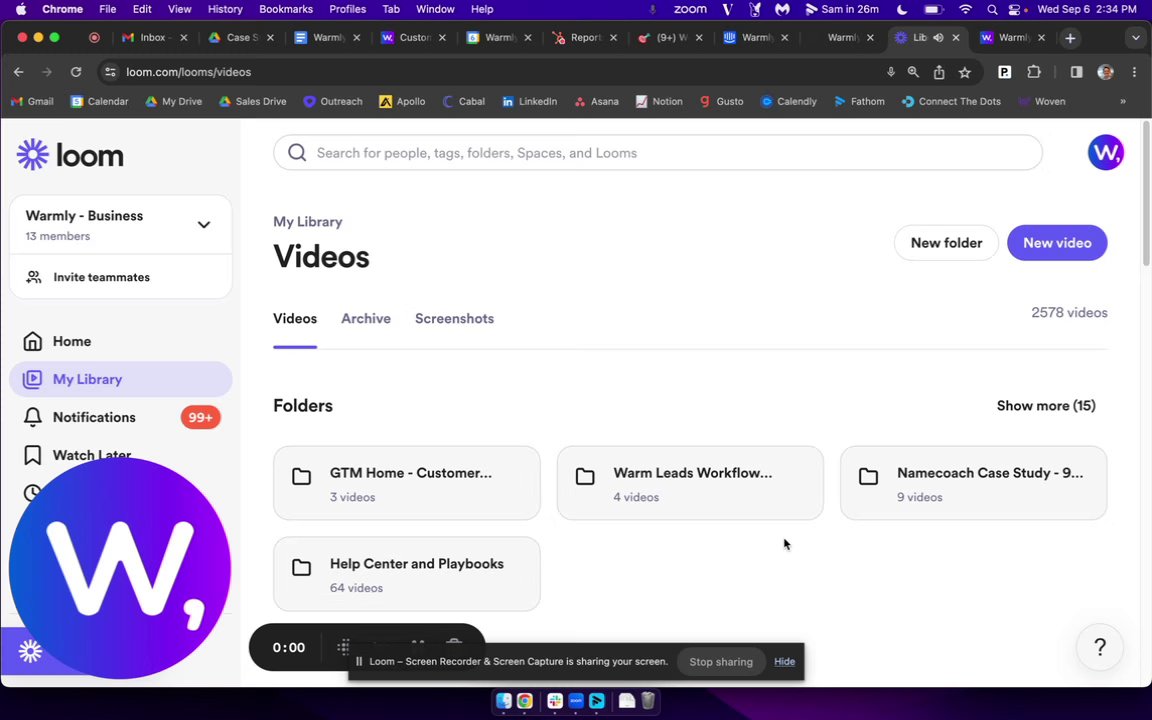Open the Chrome profile avatar menu
This screenshot has width=1152, height=720.
1105,72
